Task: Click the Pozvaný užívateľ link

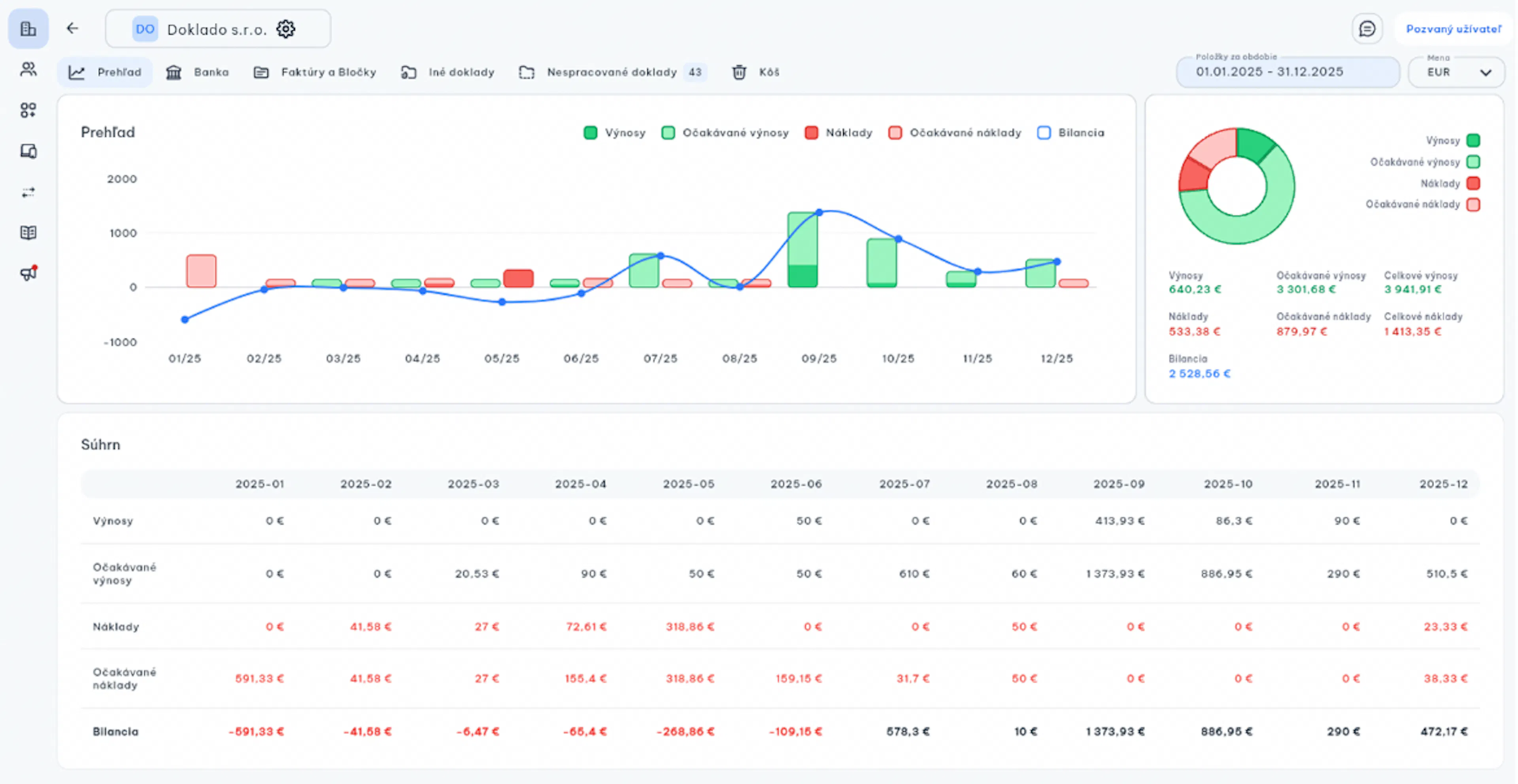Action: 1454,29
